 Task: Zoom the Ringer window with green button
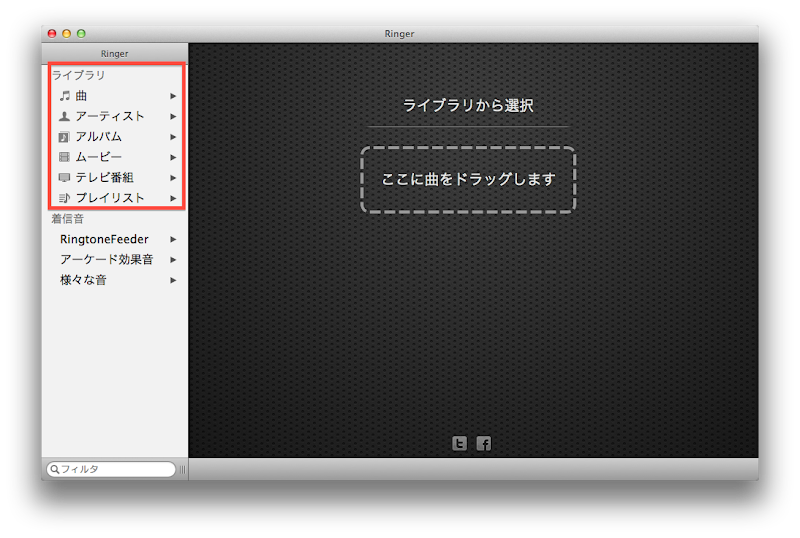pyautogui.click(x=81, y=34)
